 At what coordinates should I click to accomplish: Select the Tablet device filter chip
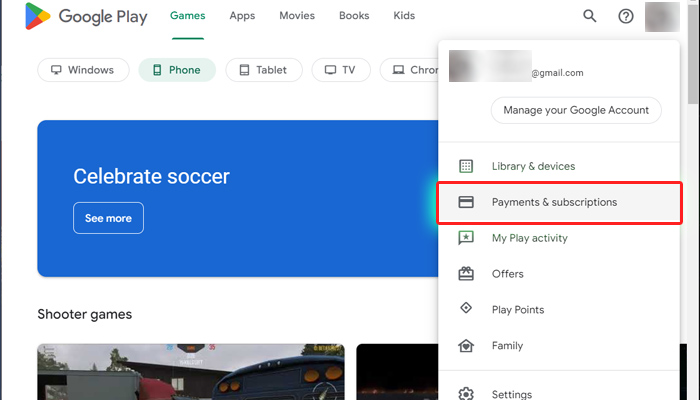coord(264,70)
